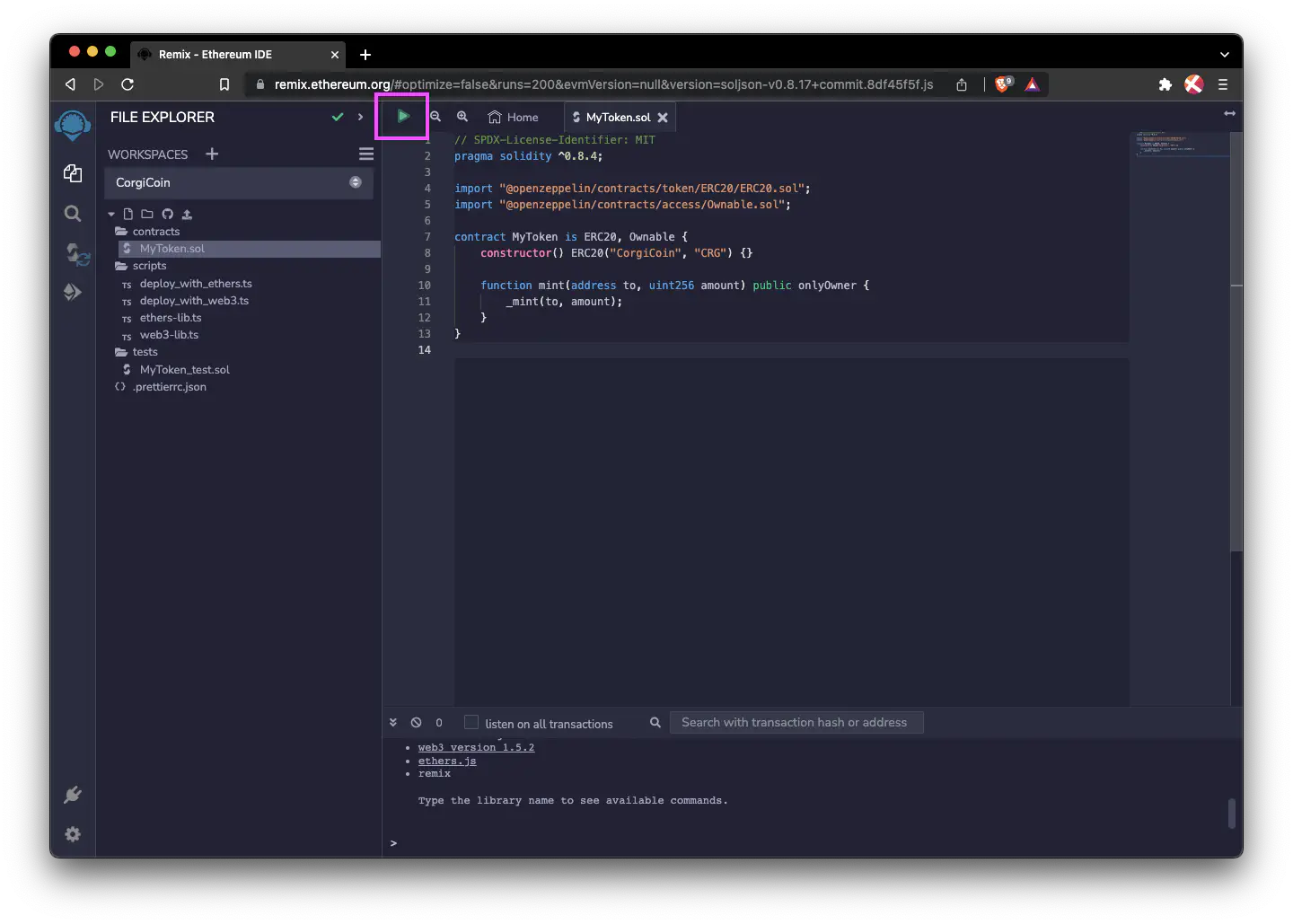The image size is (1293, 924).
Task: Create new folder icon in file explorer
Action: (146, 214)
